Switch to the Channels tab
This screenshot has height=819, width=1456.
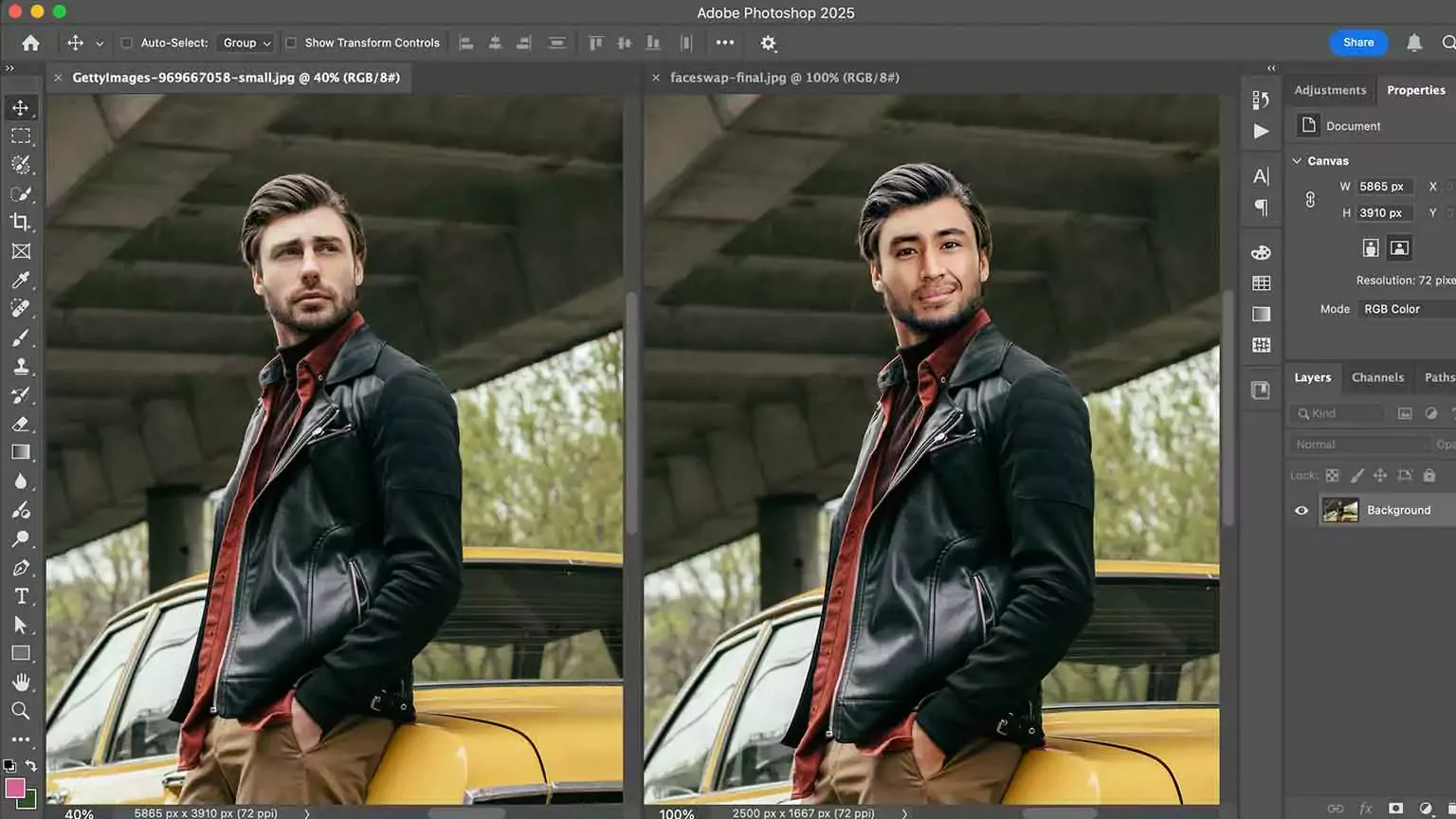(x=1377, y=377)
